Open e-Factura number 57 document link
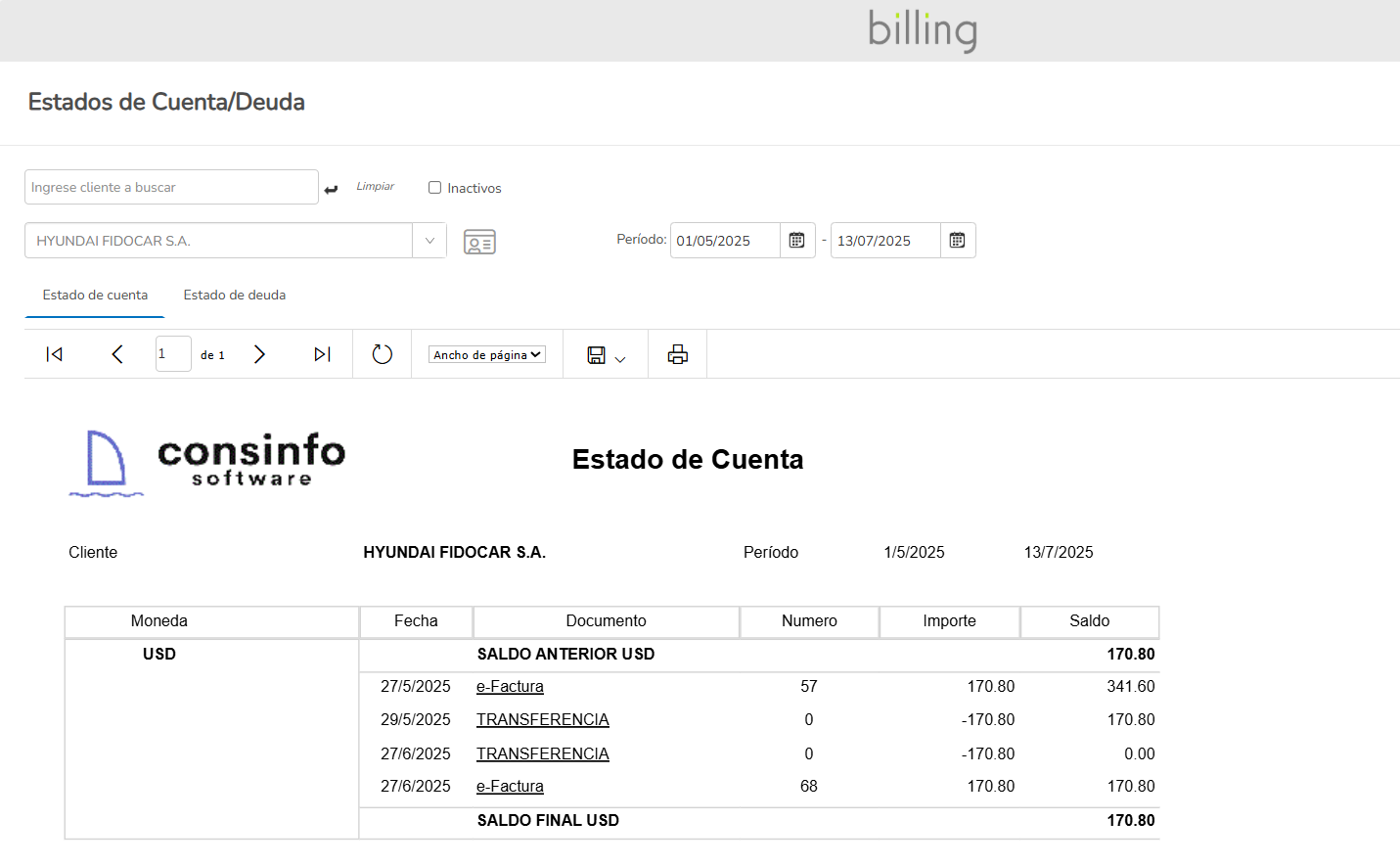 click(x=510, y=687)
